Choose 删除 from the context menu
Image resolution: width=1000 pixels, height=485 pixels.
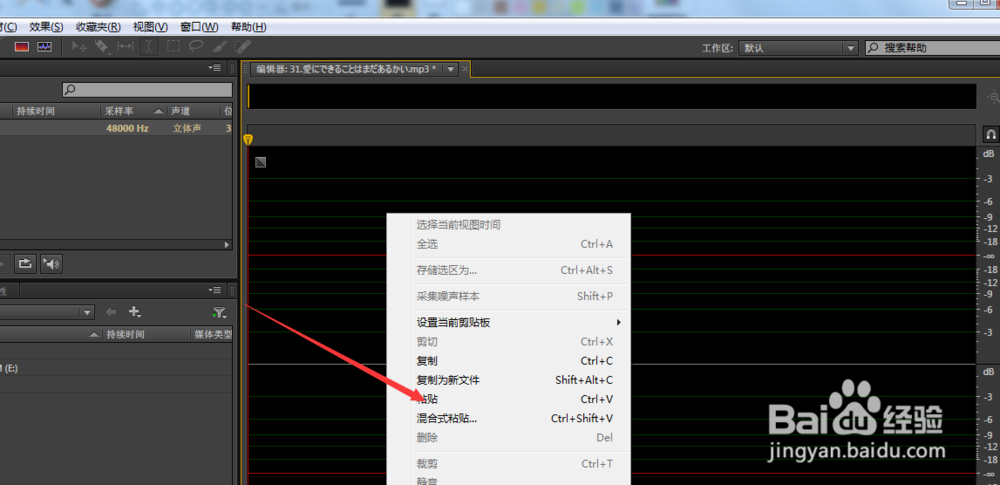[509, 438]
